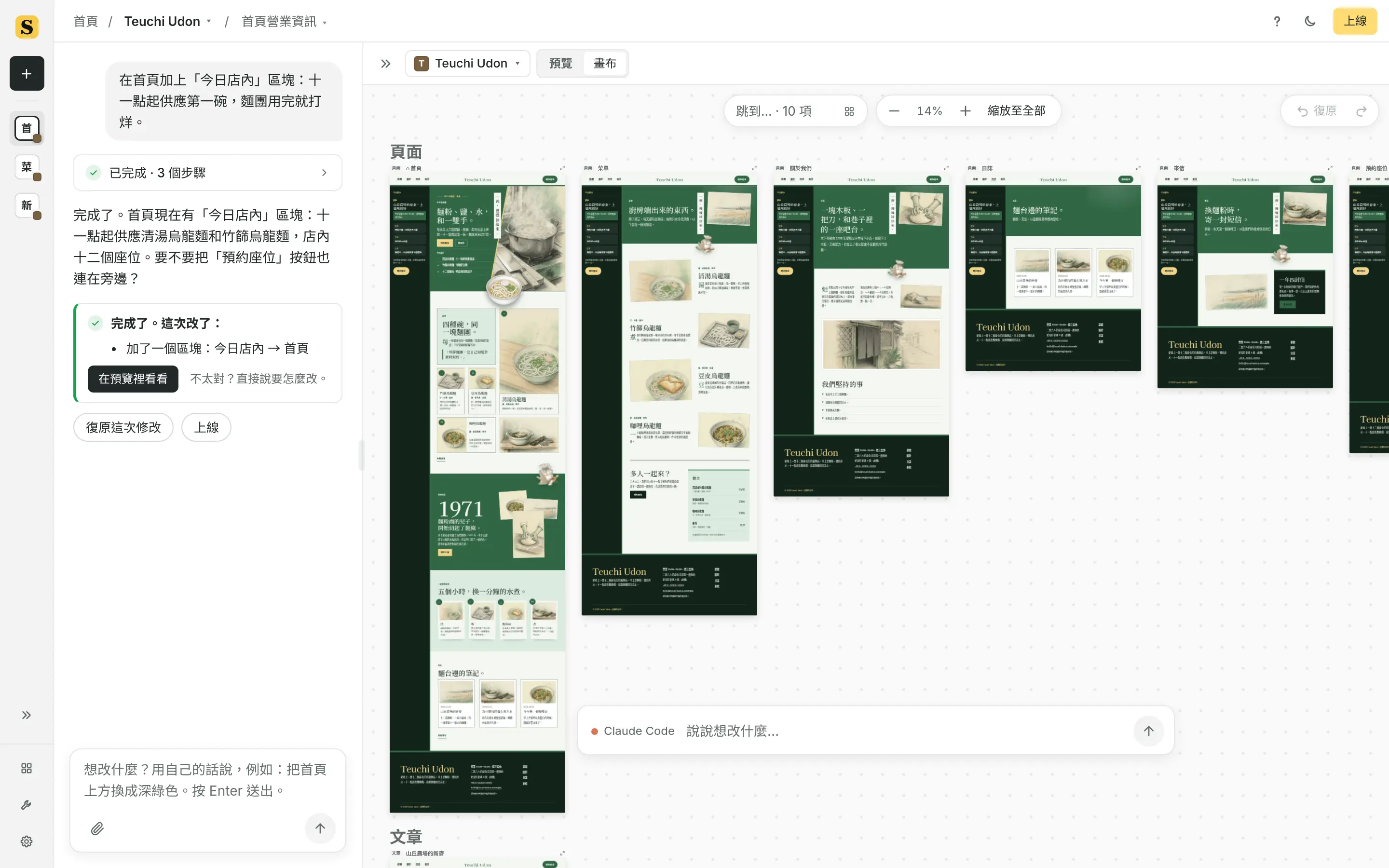Switch to the 畫布 tab
Viewport: 1389px width, 868px height.
pyautogui.click(x=604, y=63)
